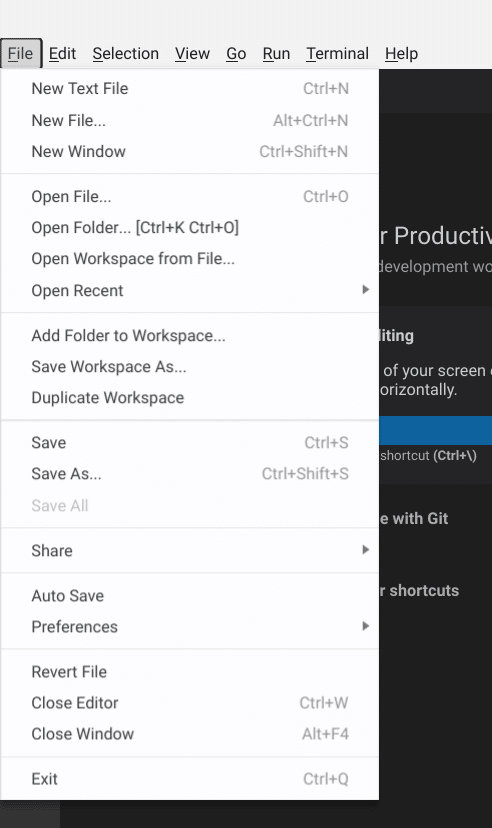492x828 pixels.
Task: Select Save As... menu item
Action: [x=190, y=474]
